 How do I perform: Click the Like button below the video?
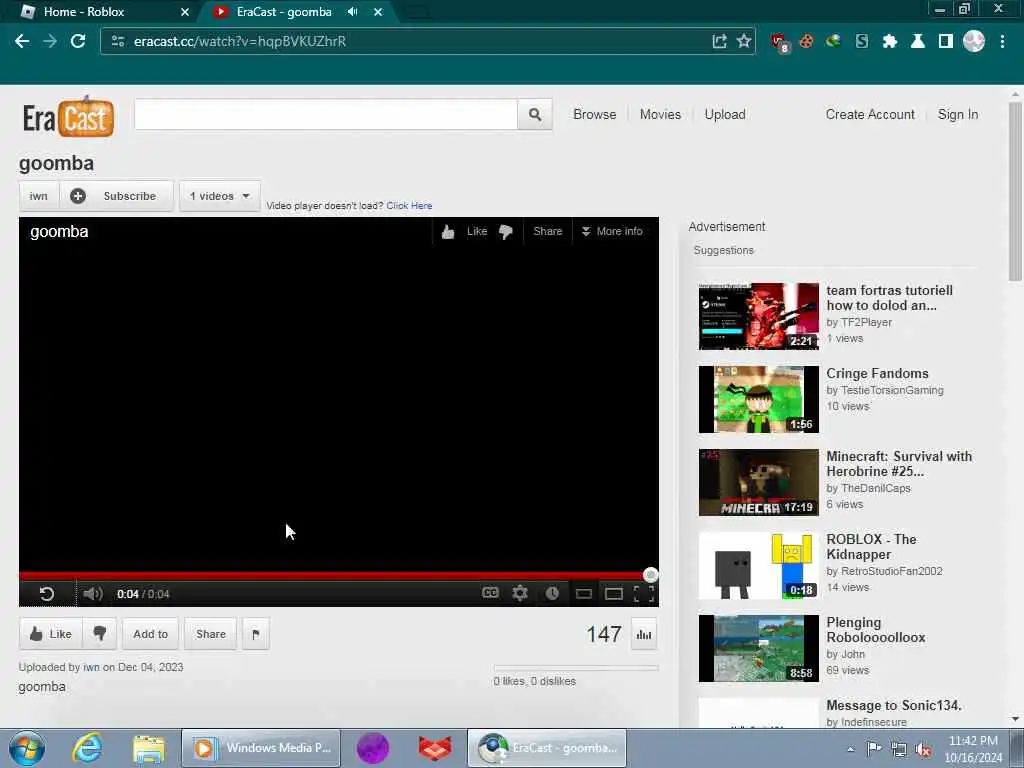(50, 634)
